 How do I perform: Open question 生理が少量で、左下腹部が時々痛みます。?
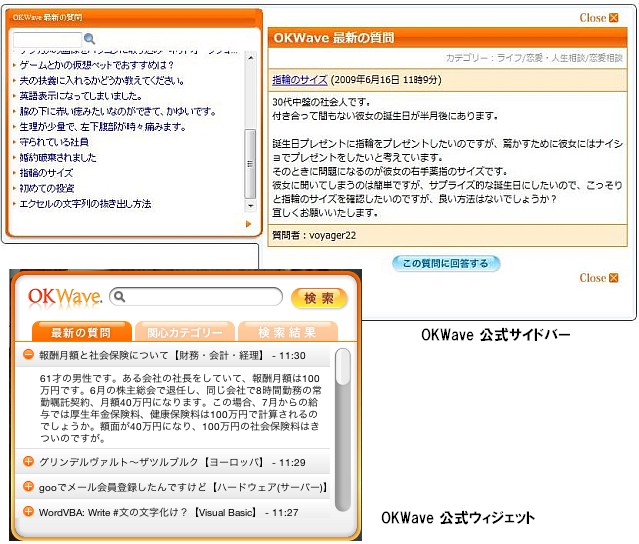pos(103,127)
